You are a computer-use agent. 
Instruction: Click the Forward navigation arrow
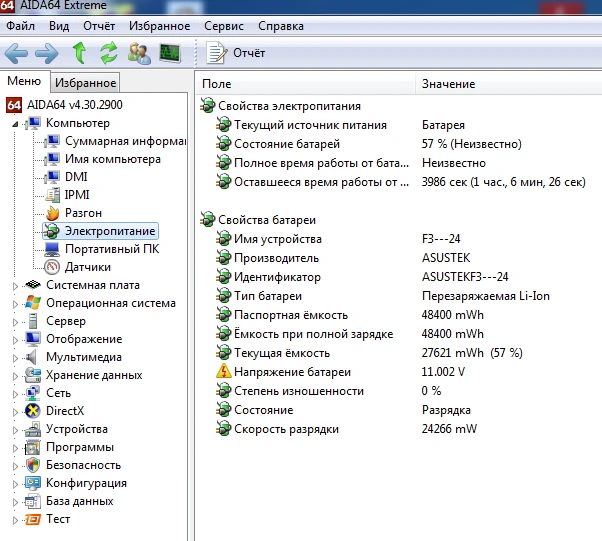(x=47, y=53)
